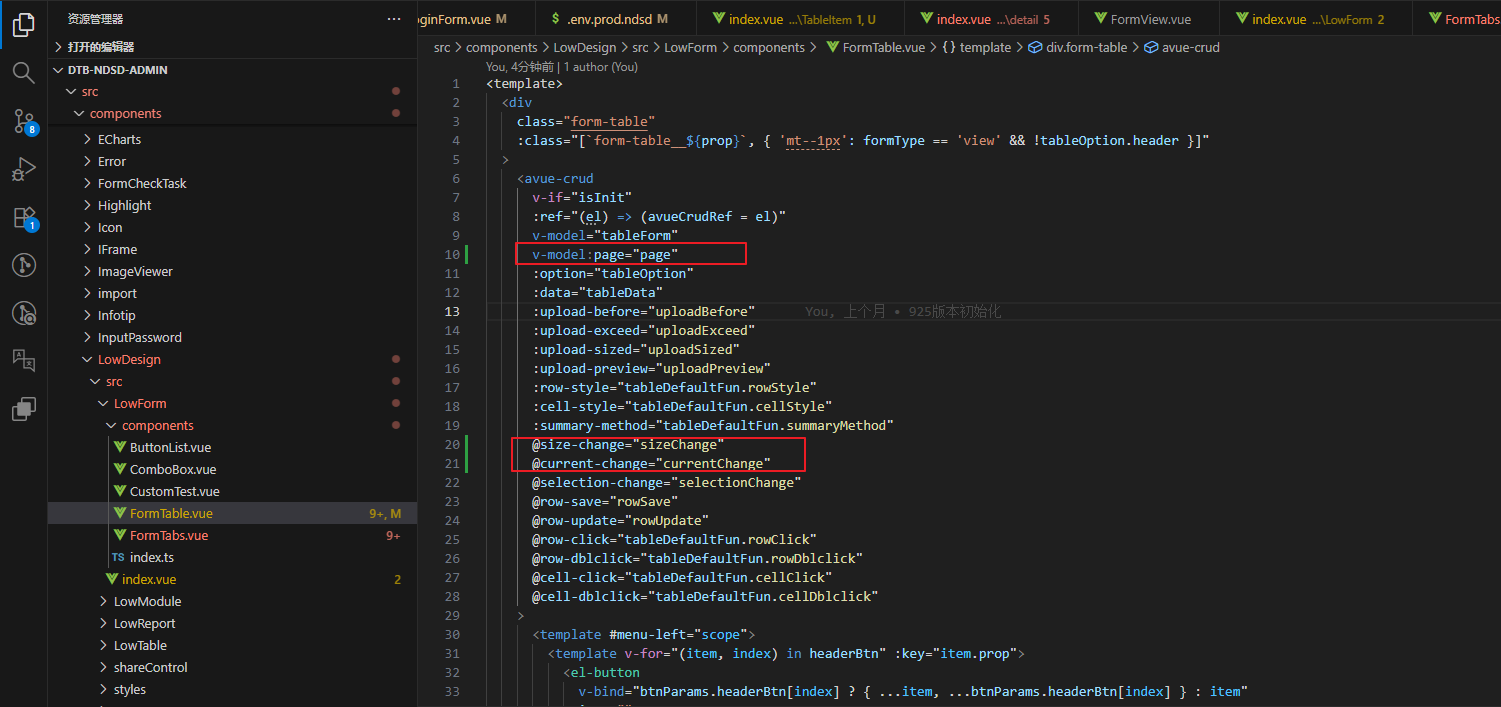Open the Explorer panel's more actions ellipsis
This screenshot has width=1501, height=707.
(x=394, y=19)
